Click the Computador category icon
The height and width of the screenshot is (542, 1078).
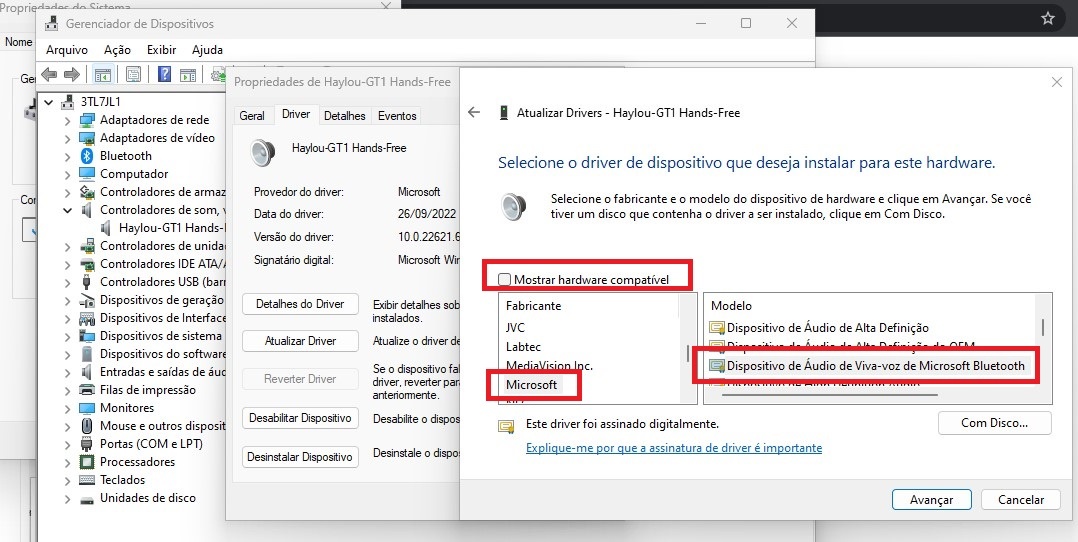coord(87,174)
